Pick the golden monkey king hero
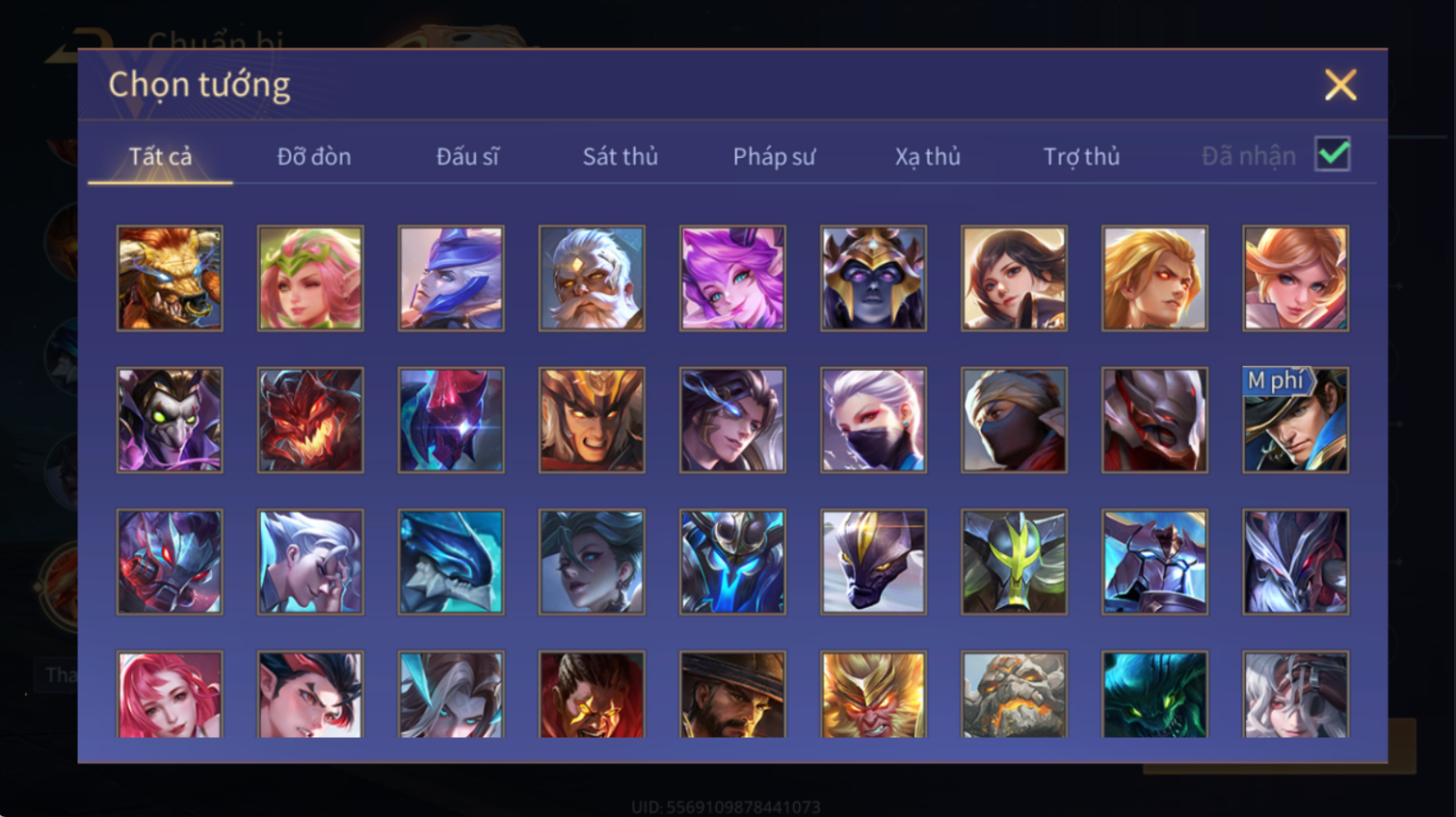The image size is (1456, 817). coord(873,695)
